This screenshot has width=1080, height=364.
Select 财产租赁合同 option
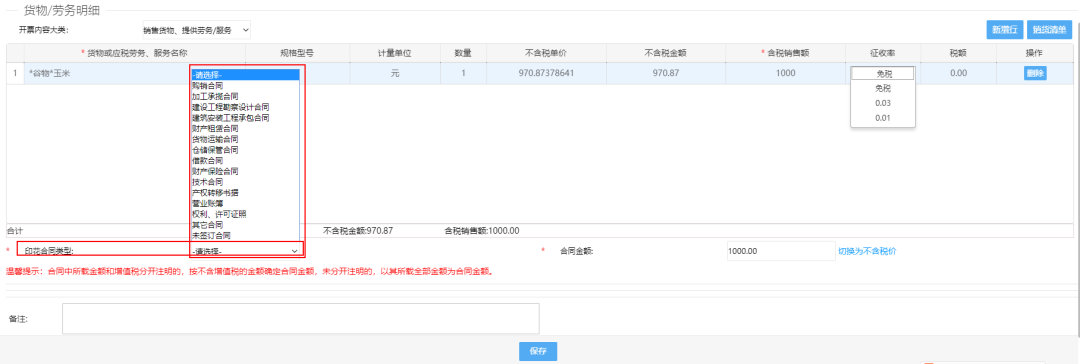[215, 128]
